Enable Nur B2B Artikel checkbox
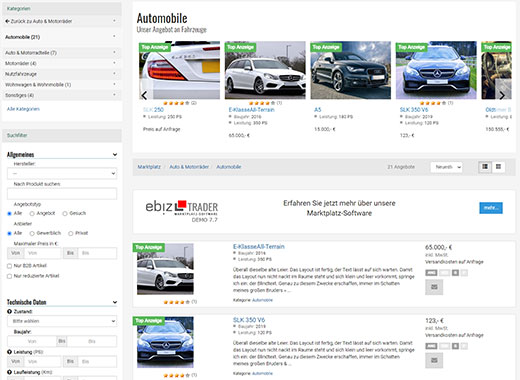 click(x=9, y=266)
